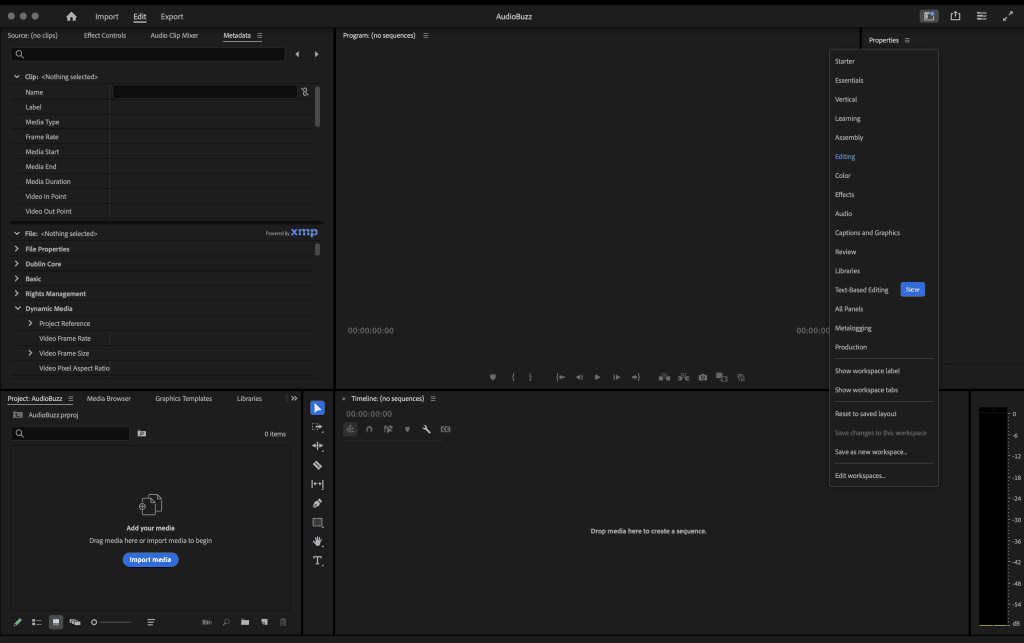Toggle Snap in the timeline with the magnet
The height and width of the screenshot is (643, 1024).
(x=368, y=429)
